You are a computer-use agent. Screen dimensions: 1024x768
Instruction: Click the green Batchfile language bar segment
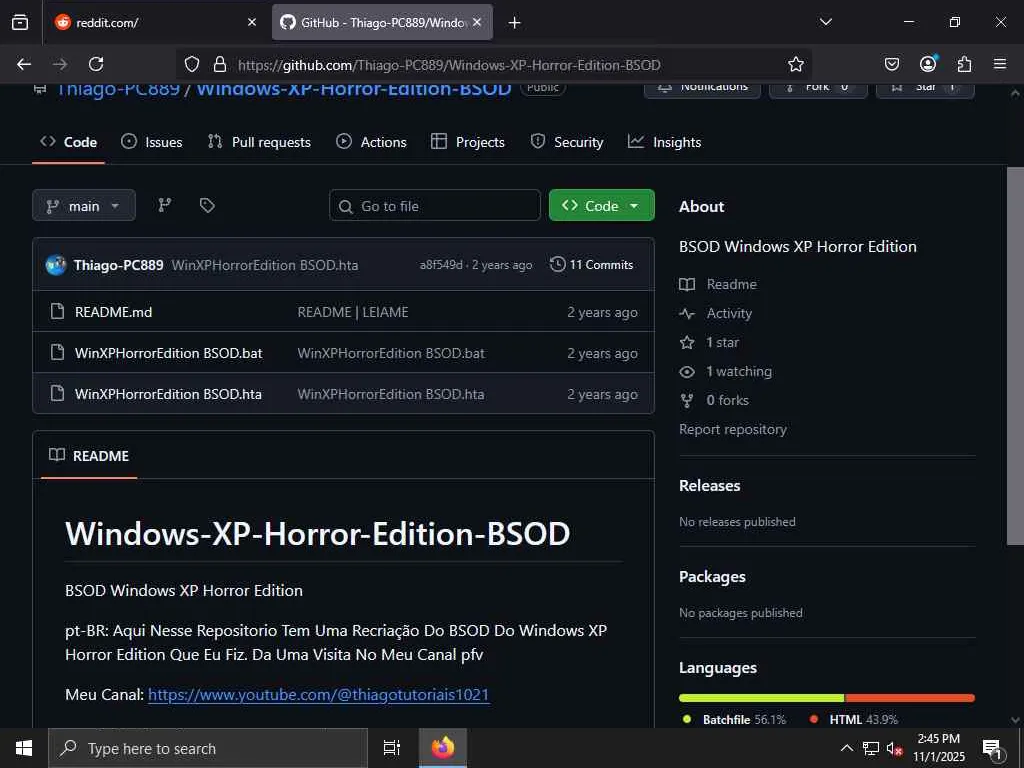tap(761, 698)
